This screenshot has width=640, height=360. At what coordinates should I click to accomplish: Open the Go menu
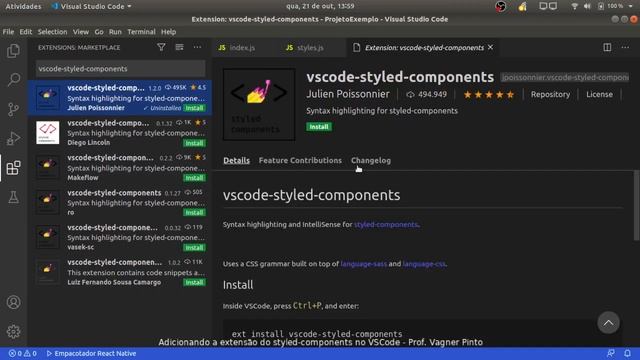99,32
